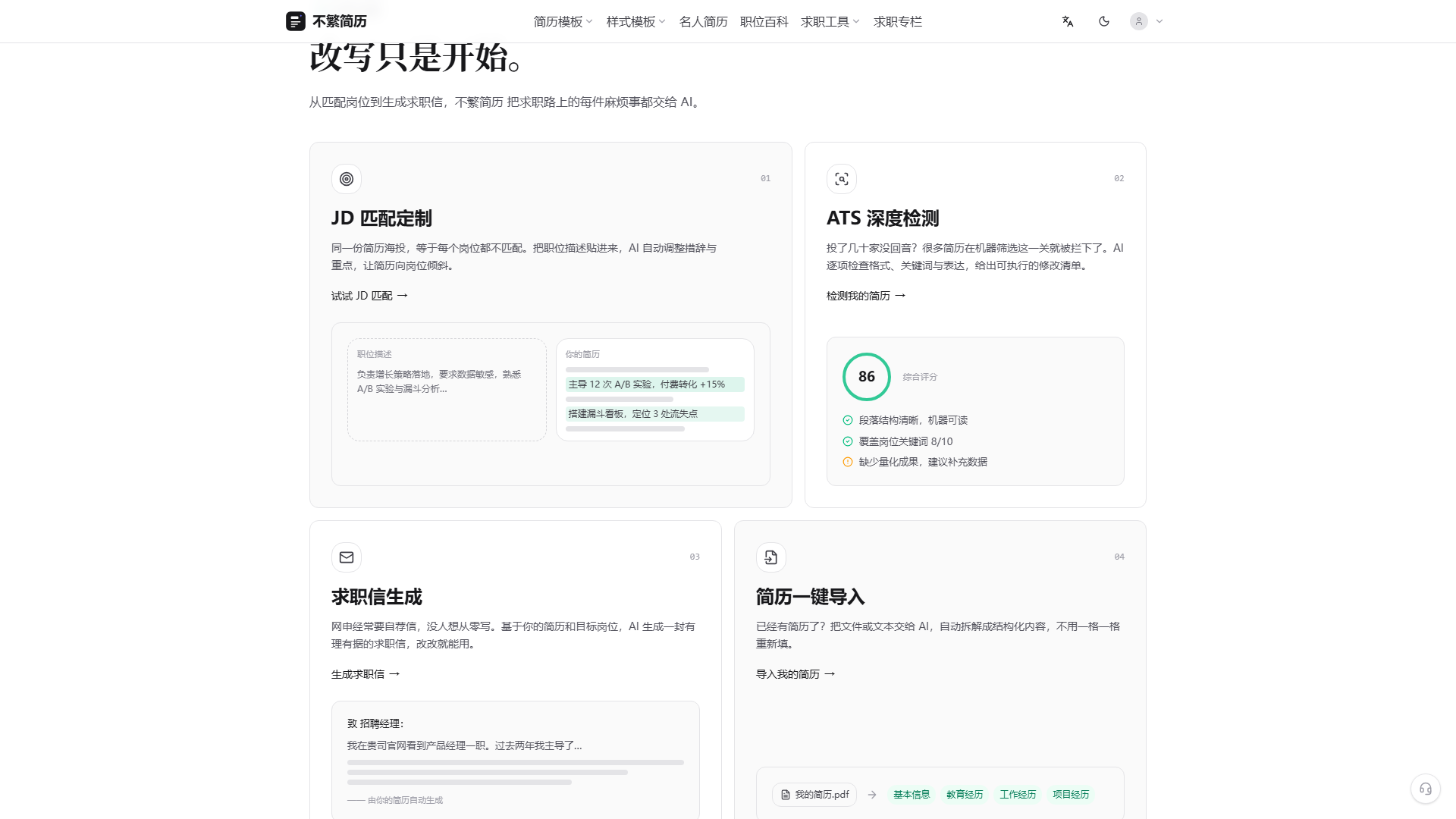The image size is (1456, 819).
Task: Click the 综合评分 label
Action: [920, 377]
